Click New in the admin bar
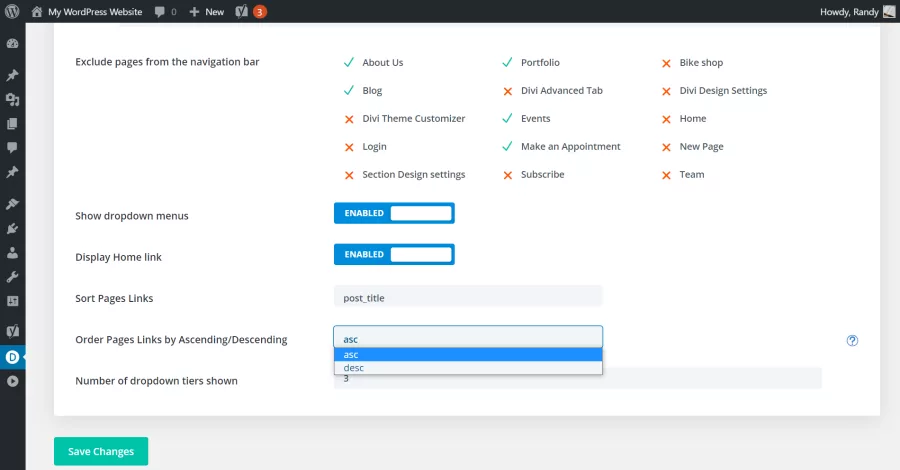The image size is (900, 470). point(215,12)
